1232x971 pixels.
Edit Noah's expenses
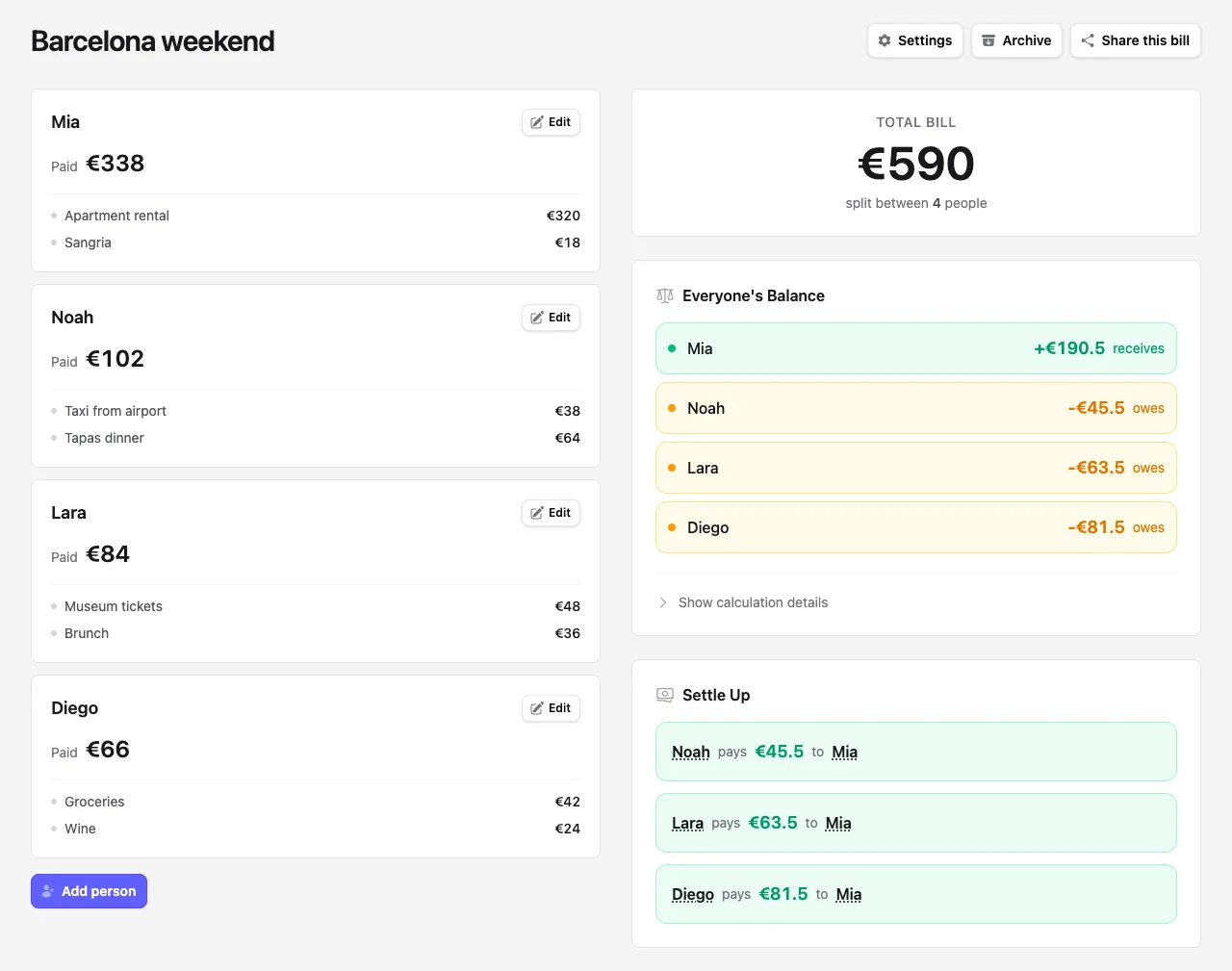tap(551, 318)
